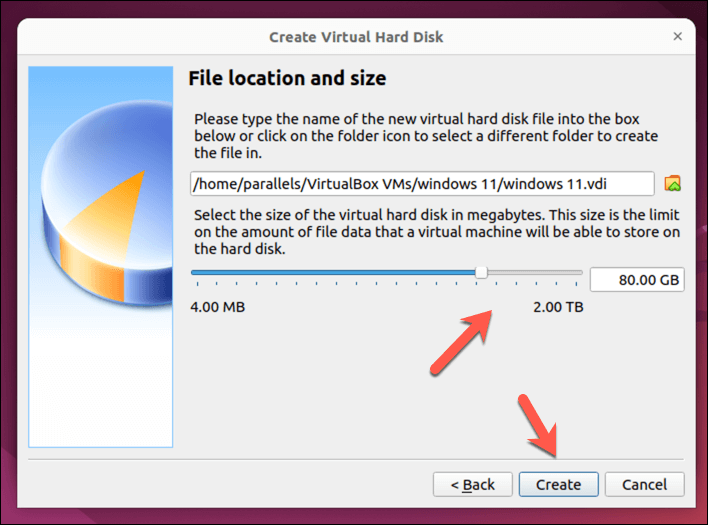Click the filled blue part of slider track
The width and height of the screenshot is (708, 525).
pos(330,272)
